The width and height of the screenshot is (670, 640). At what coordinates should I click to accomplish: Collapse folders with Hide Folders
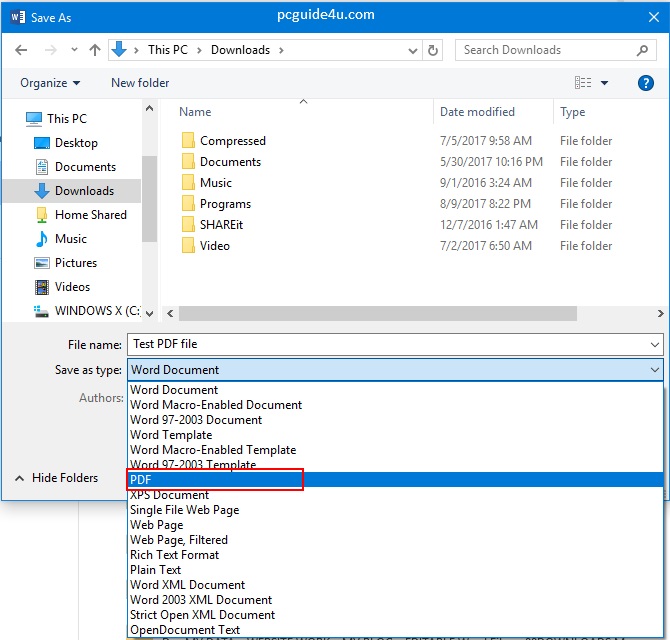point(56,478)
